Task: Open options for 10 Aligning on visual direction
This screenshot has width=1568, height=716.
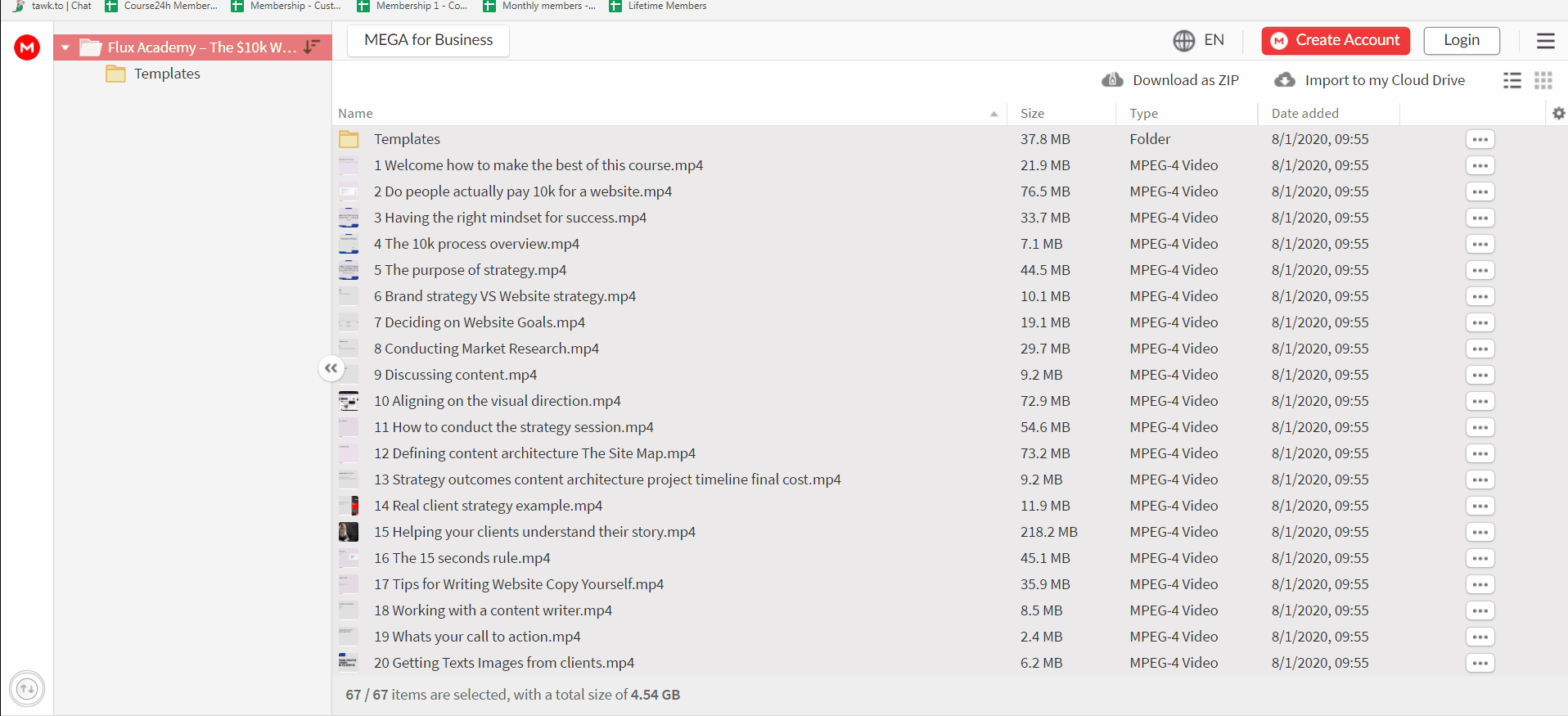Action: 1480,401
